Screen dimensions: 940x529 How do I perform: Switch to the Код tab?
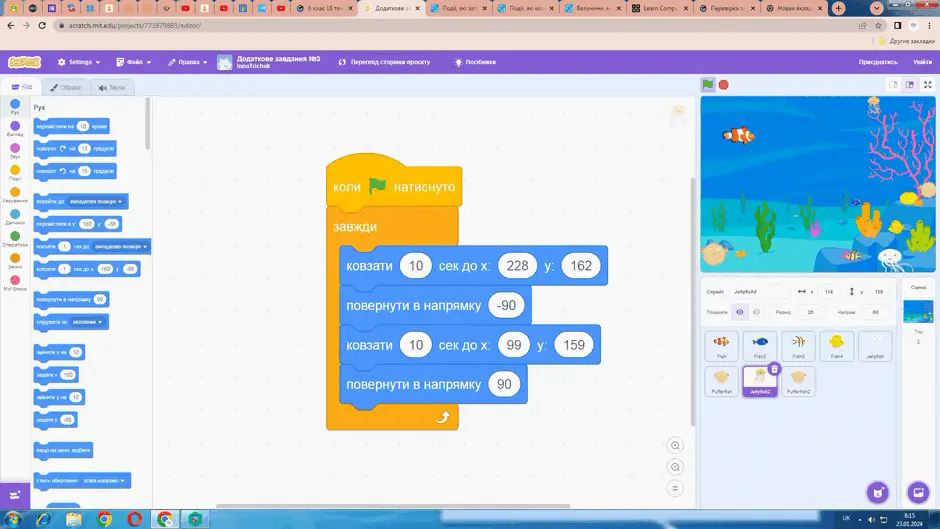tap(22, 87)
